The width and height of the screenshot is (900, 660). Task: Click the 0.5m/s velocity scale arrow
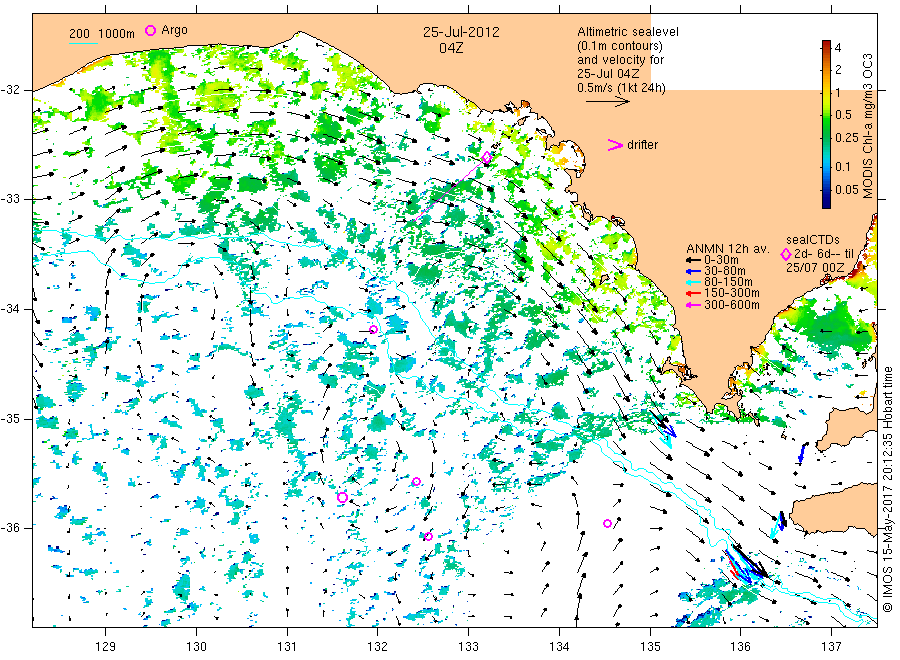point(608,102)
